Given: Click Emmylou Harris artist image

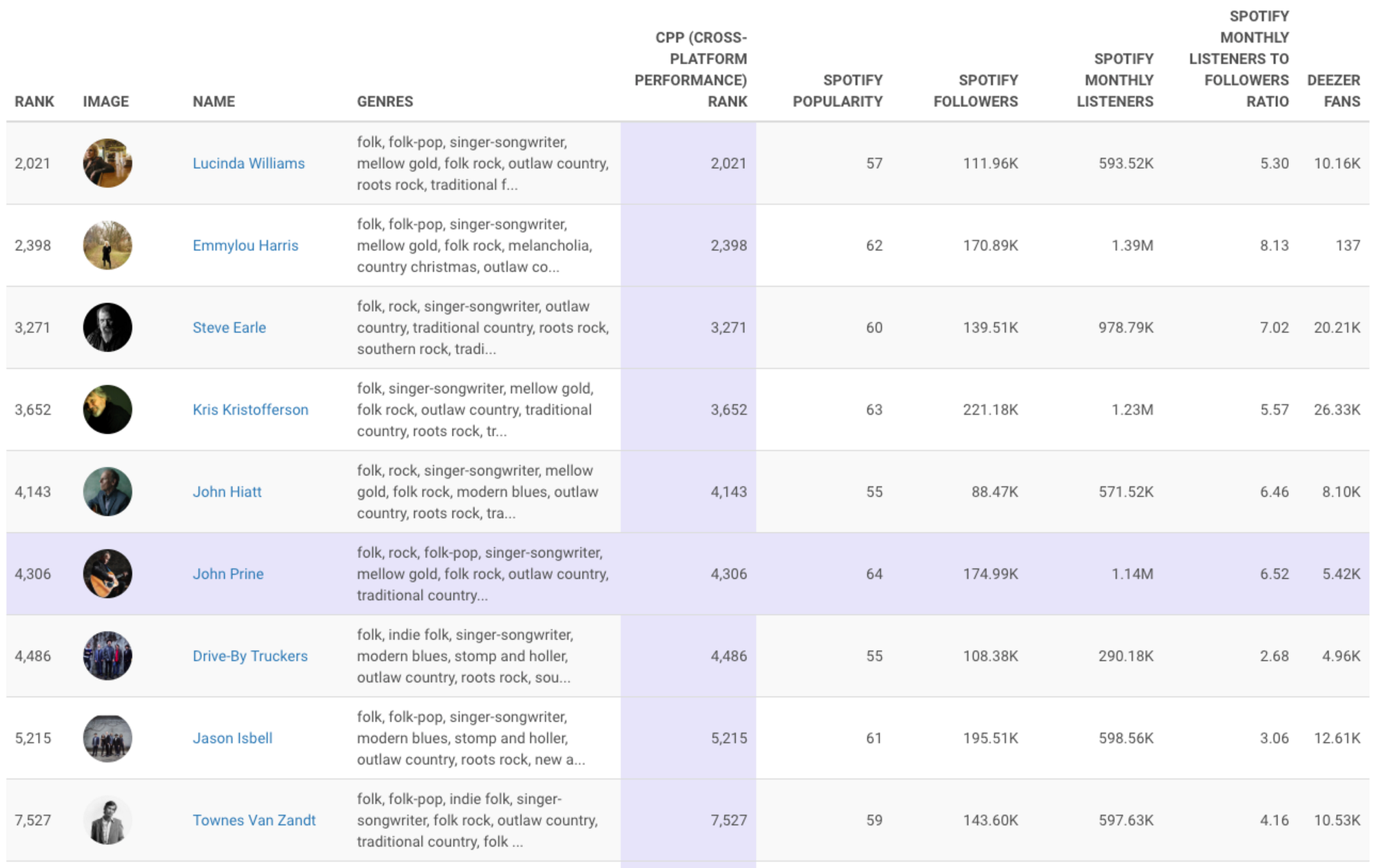Looking at the screenshot, I should (x=107, y=245).
